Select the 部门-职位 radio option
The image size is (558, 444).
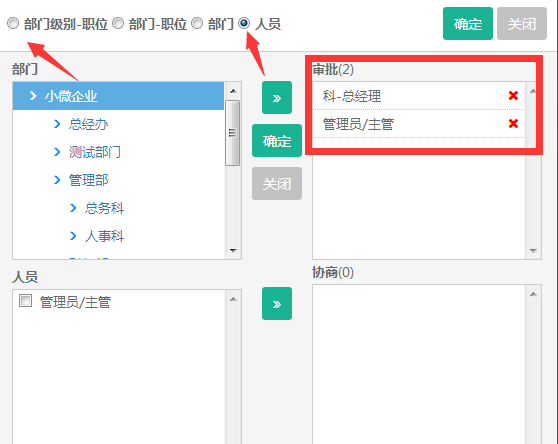118,23
